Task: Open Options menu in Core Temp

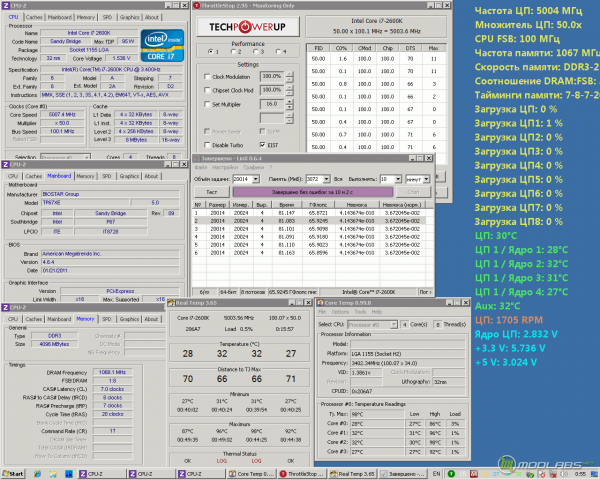Action: point(340,312)
